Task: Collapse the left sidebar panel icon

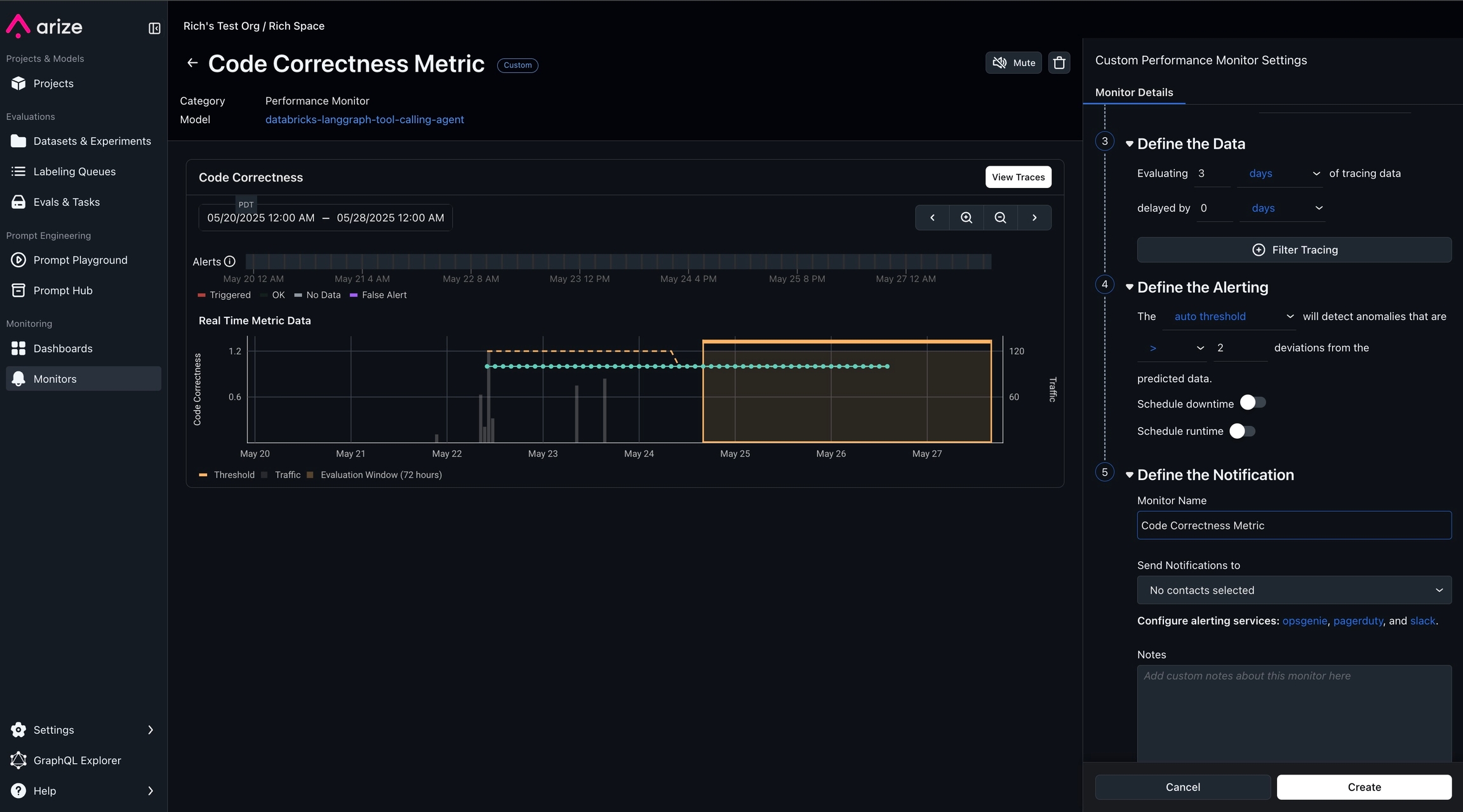Action: (x=154, y=28)
